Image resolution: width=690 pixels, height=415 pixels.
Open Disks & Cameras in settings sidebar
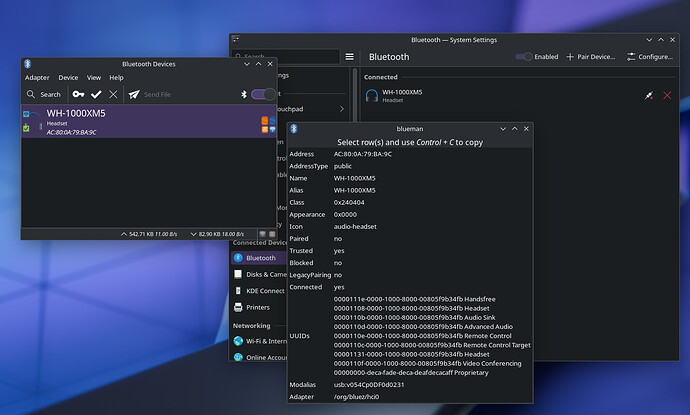(x=259, y=274)
